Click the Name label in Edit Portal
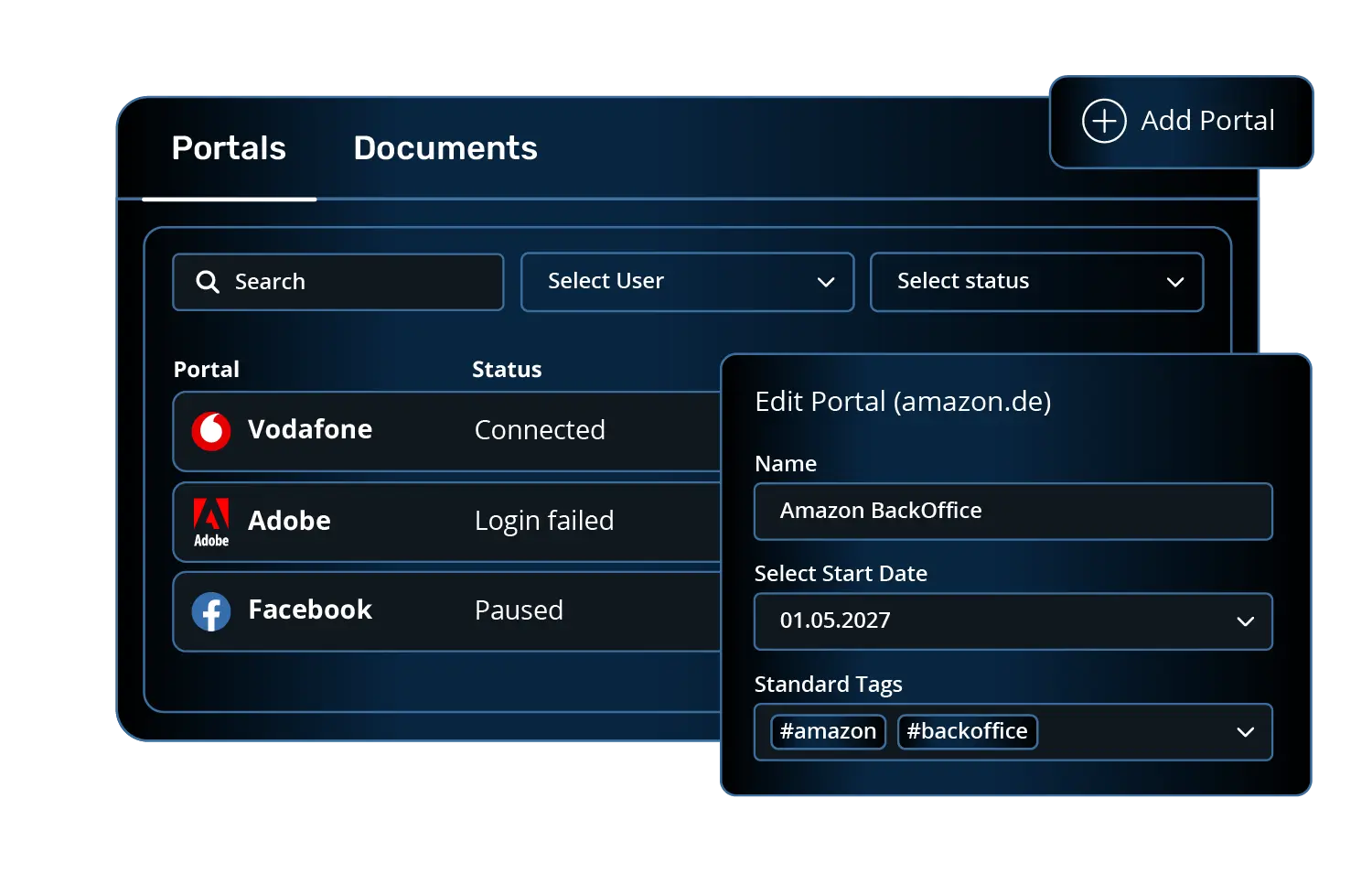 point(786,464)
